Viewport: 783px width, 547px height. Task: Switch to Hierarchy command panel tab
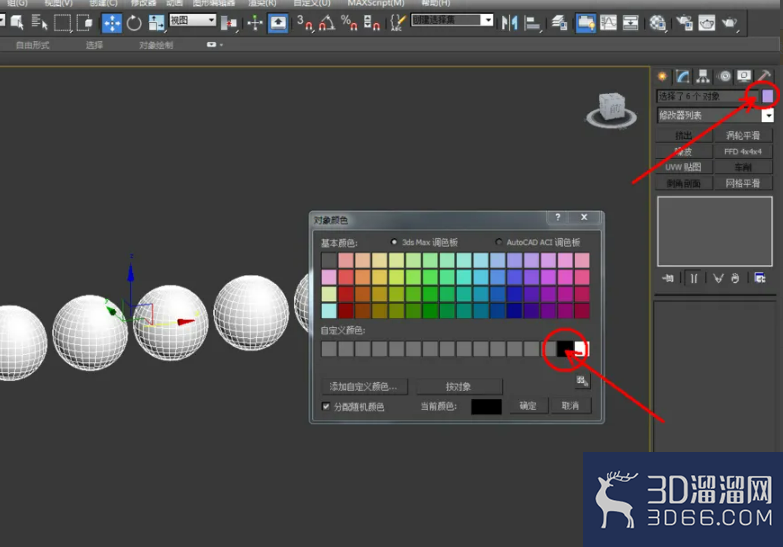[703, 76]
